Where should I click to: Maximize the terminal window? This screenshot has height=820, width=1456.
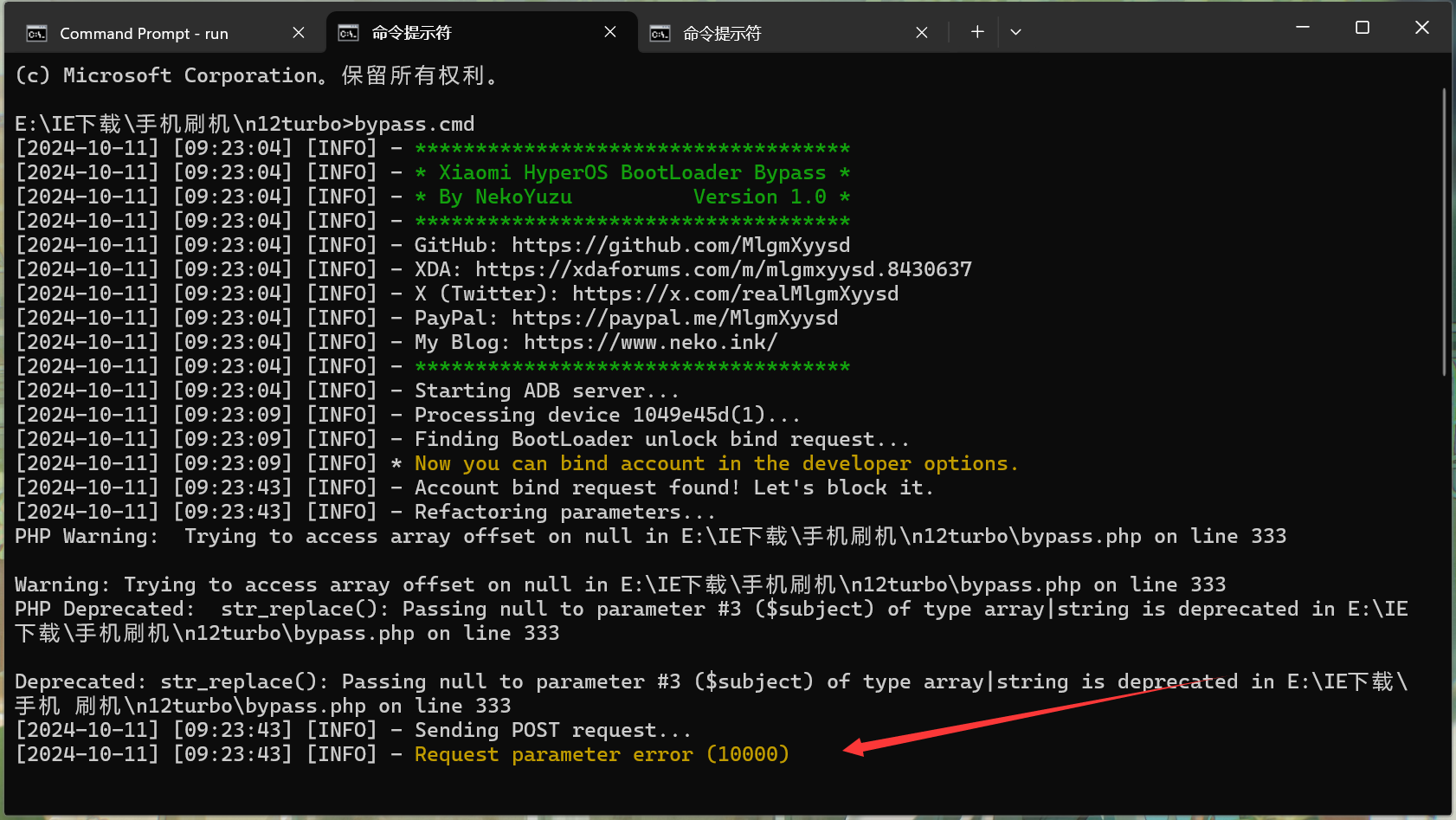pyautogui.click(x=1363, y=28)
